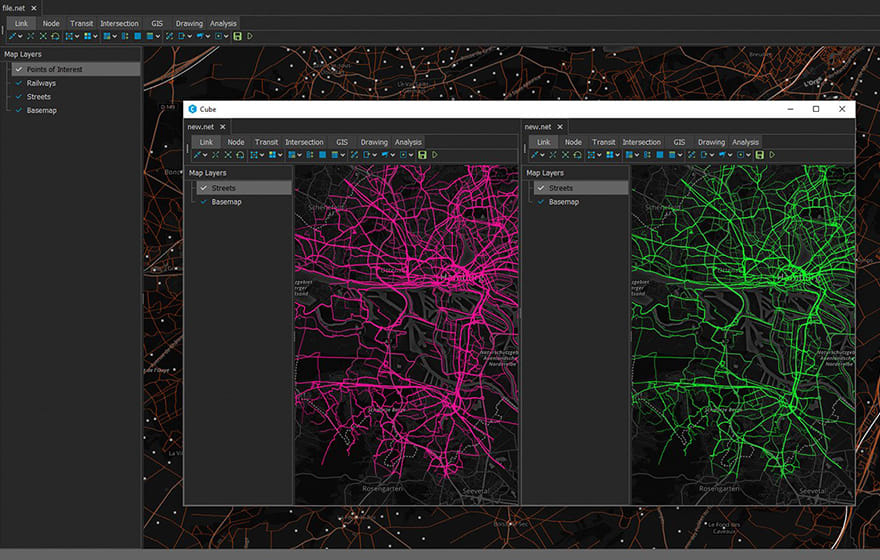Click the box selection icon in magenta-map pane toolbar

point(254,154)
